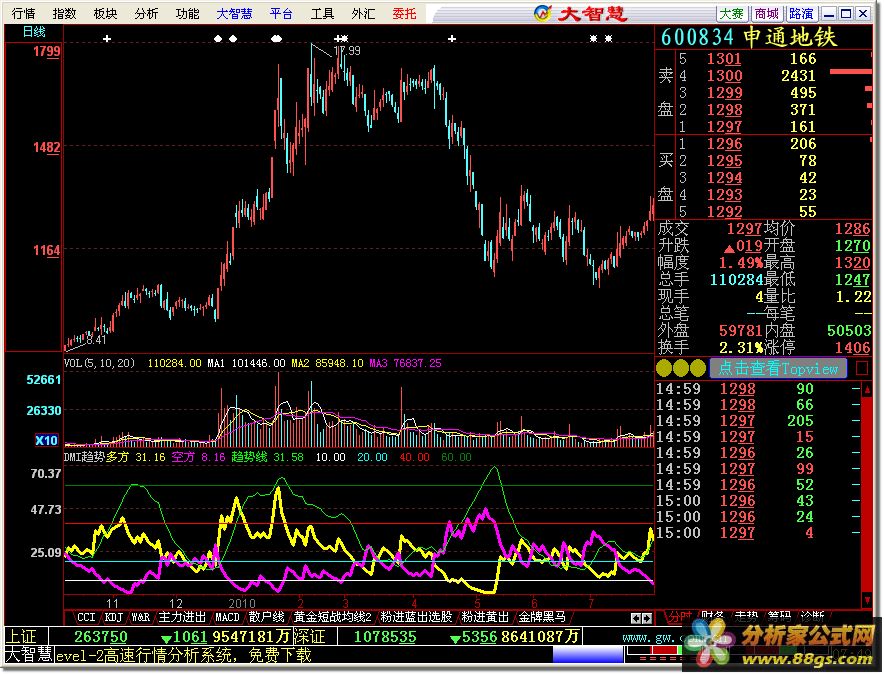Click the last asterisk marker near the chart's right end
The height and width of the screenshot is (674, 884).
point(608,39)
